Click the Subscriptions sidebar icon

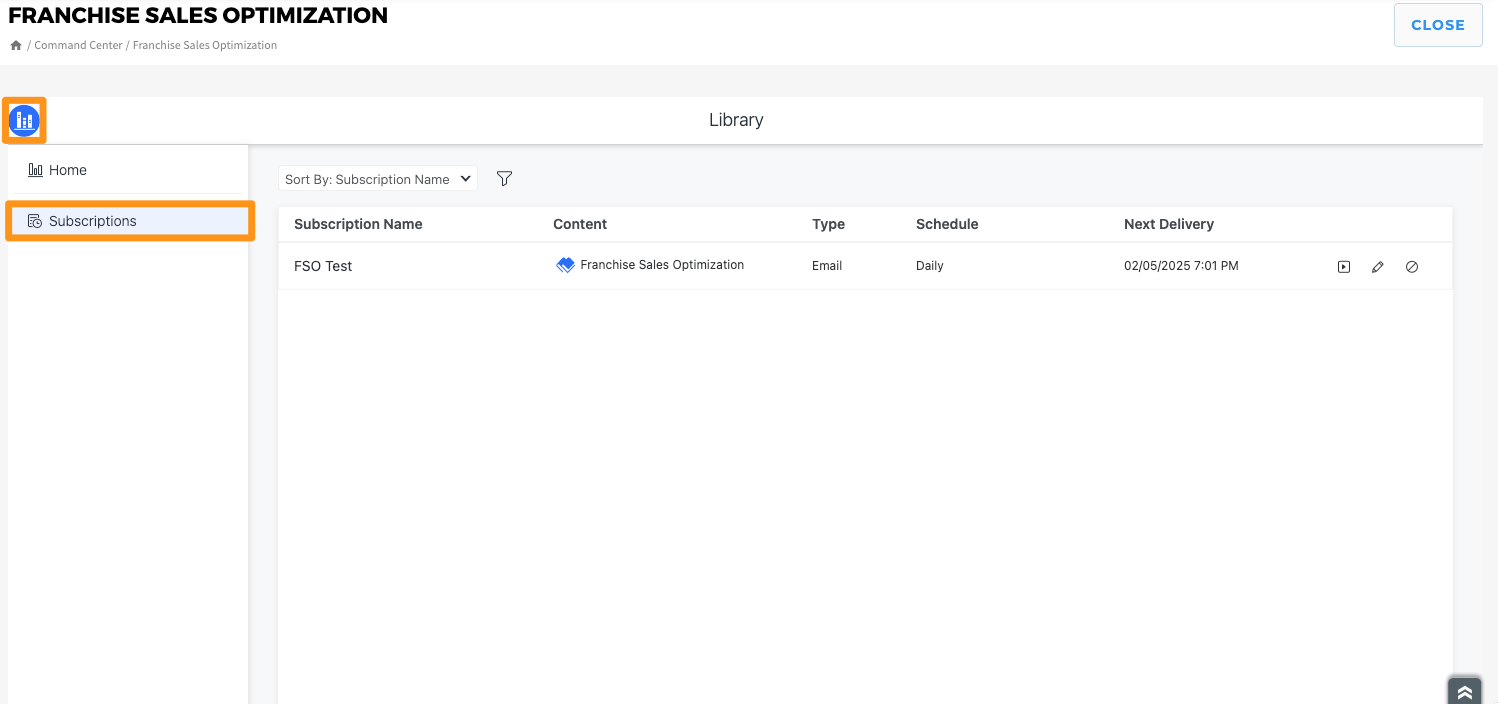35,221
